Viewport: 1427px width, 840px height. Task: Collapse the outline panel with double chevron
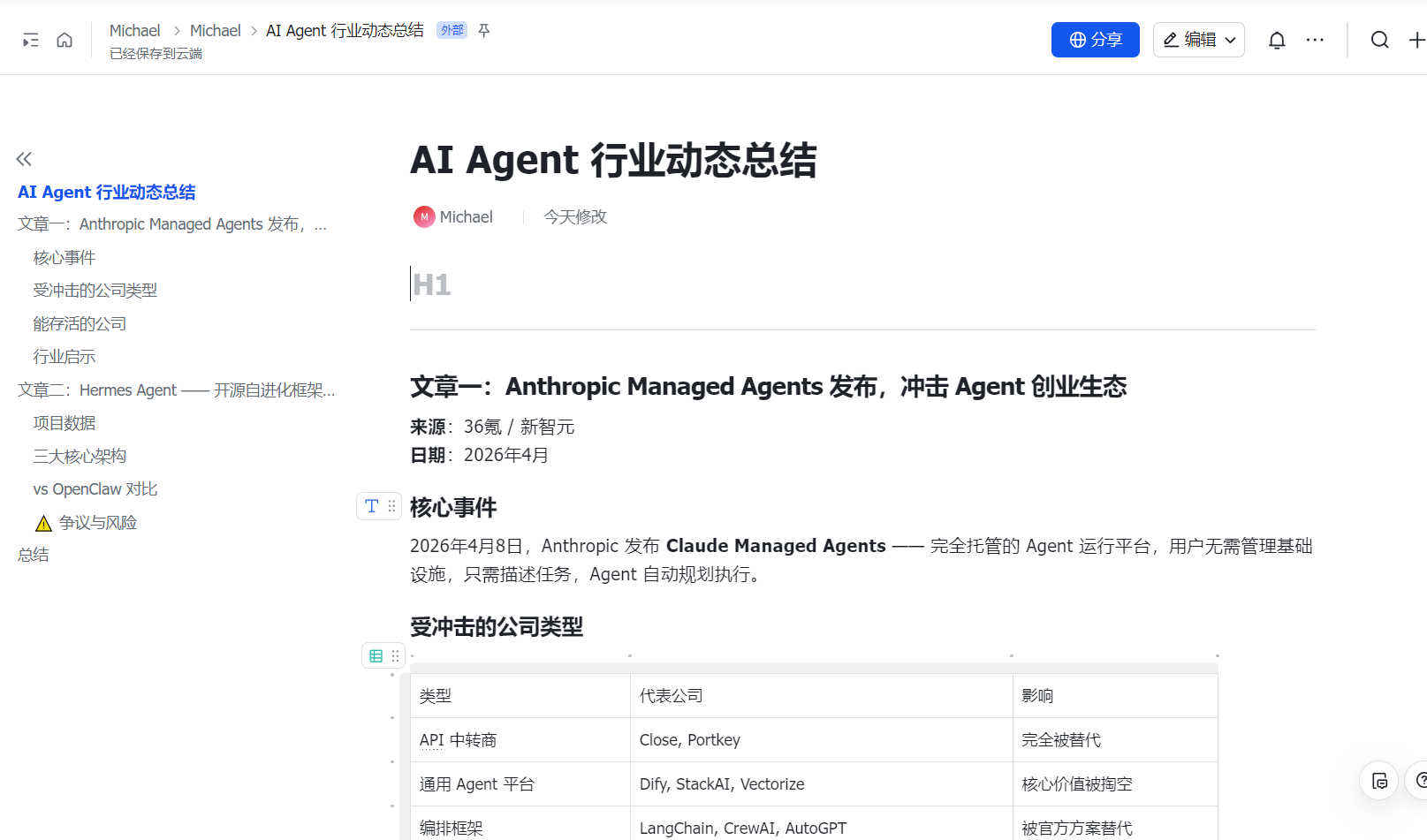click(x=24, y=159)
